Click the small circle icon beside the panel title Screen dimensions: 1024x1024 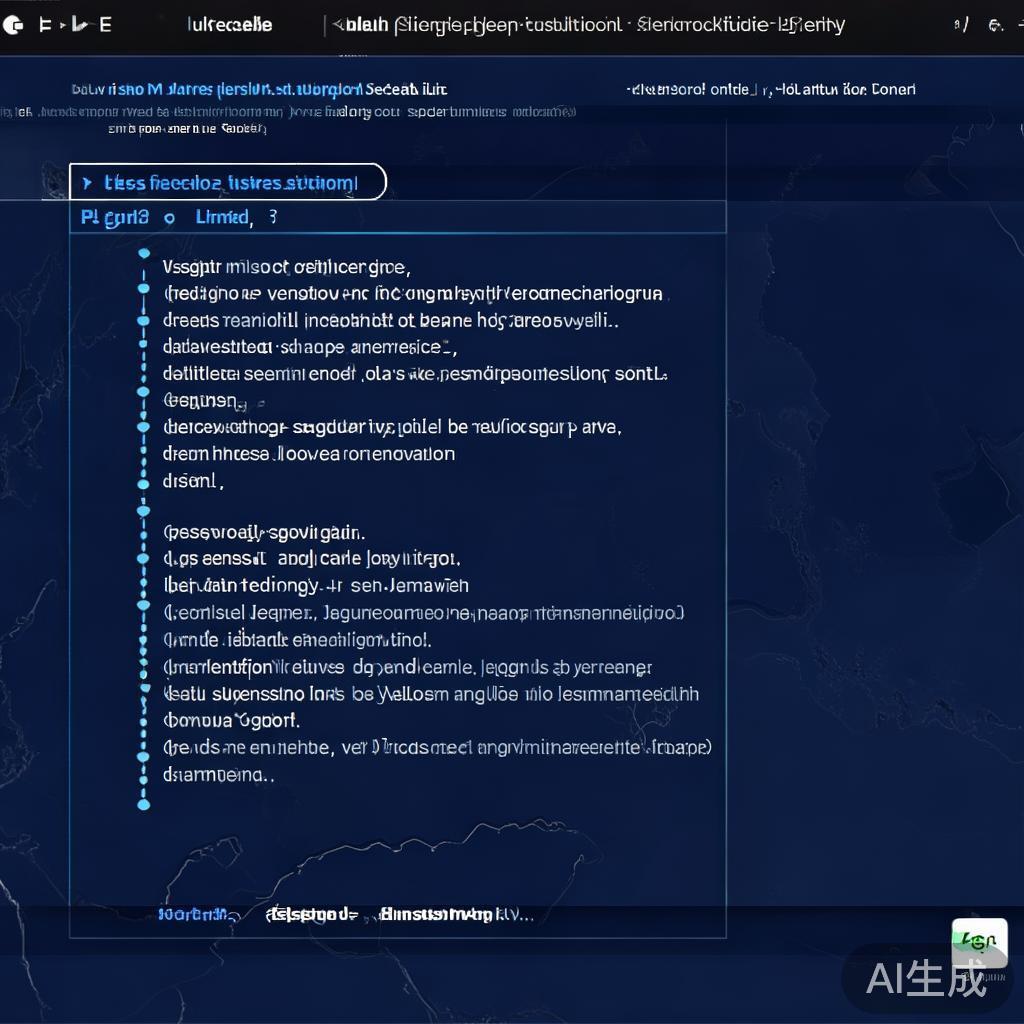click(x=168, y=217)
